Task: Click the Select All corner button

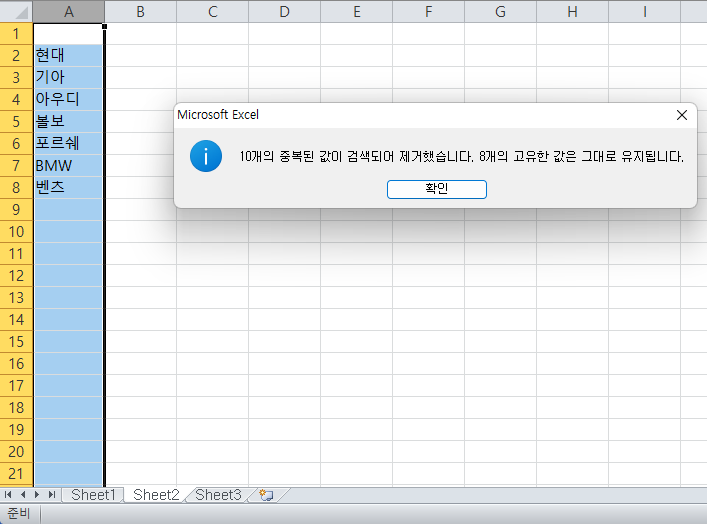Action: click(x=16, y=11)
